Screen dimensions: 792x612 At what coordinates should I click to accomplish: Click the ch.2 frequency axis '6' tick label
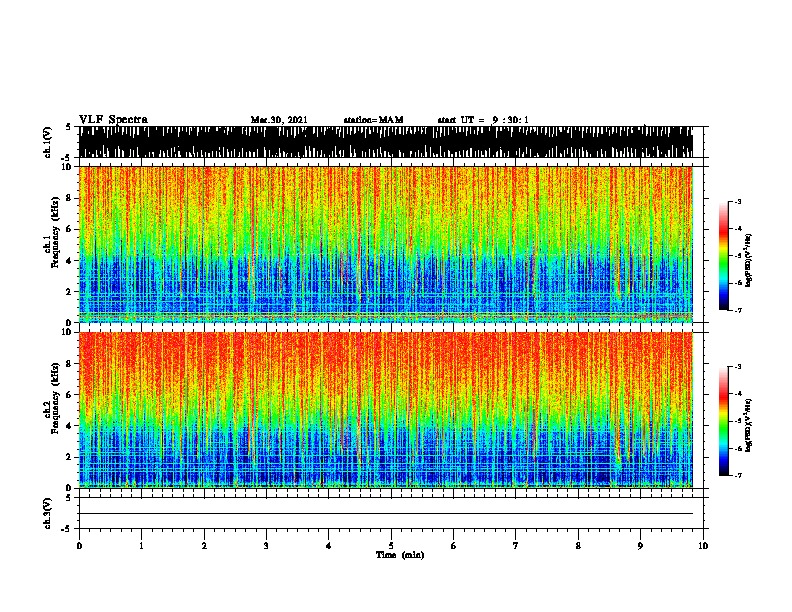click(69, 395)
